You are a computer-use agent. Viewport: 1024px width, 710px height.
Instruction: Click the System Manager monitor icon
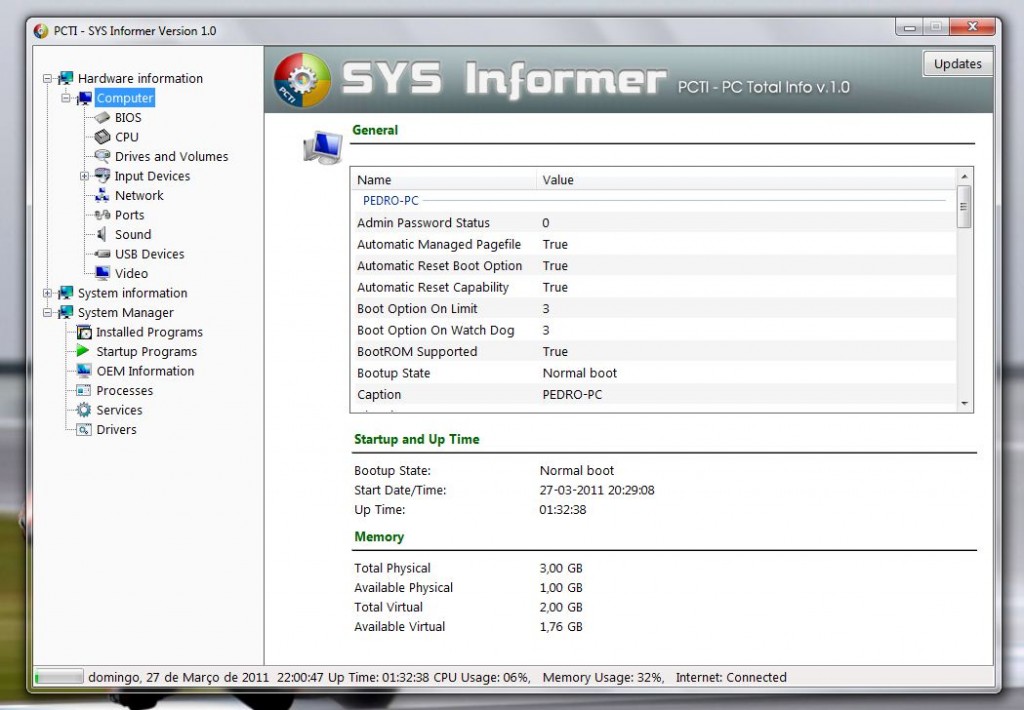click(65, 312)
